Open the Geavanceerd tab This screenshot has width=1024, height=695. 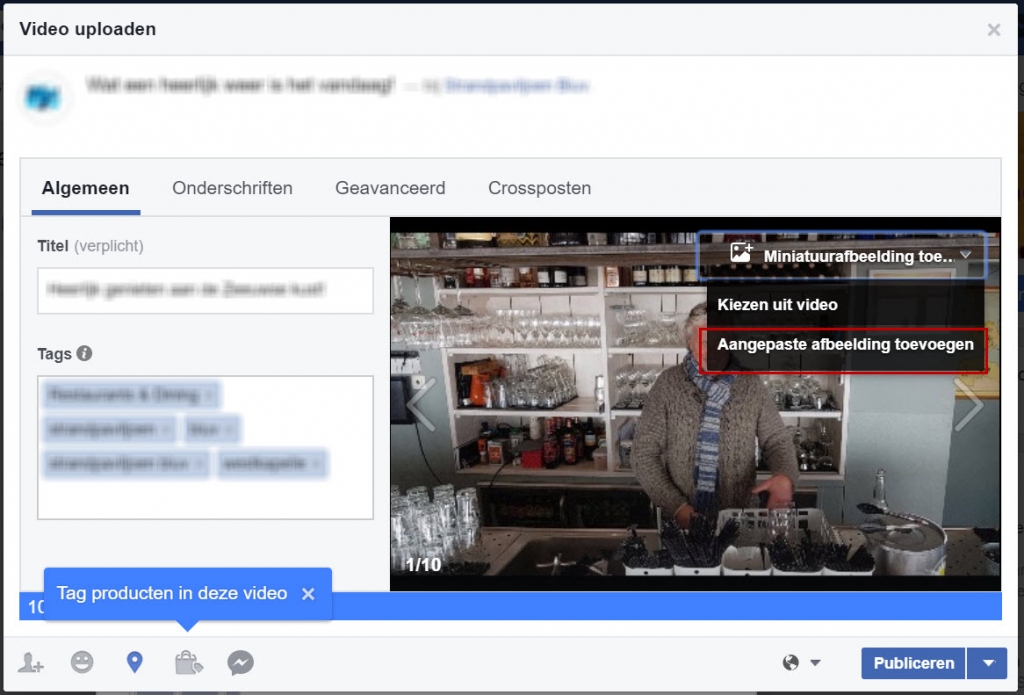point(390,188)
